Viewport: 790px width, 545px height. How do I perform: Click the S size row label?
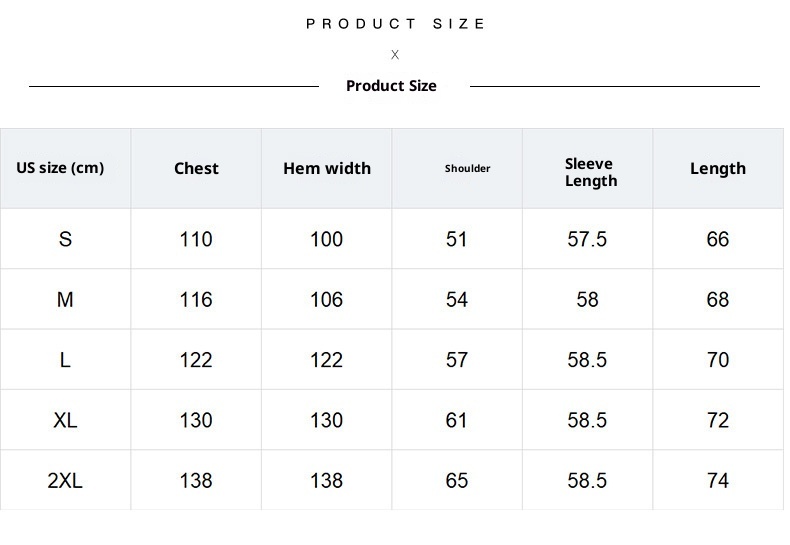pos(65,240)
